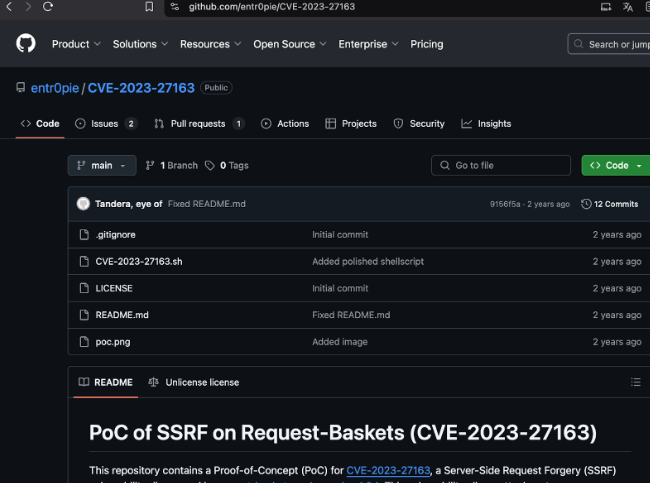The height and width of the screenshot is (483, 650).
Task: Click the cast/screen icon in the address bar
Action: pos(606,7)
